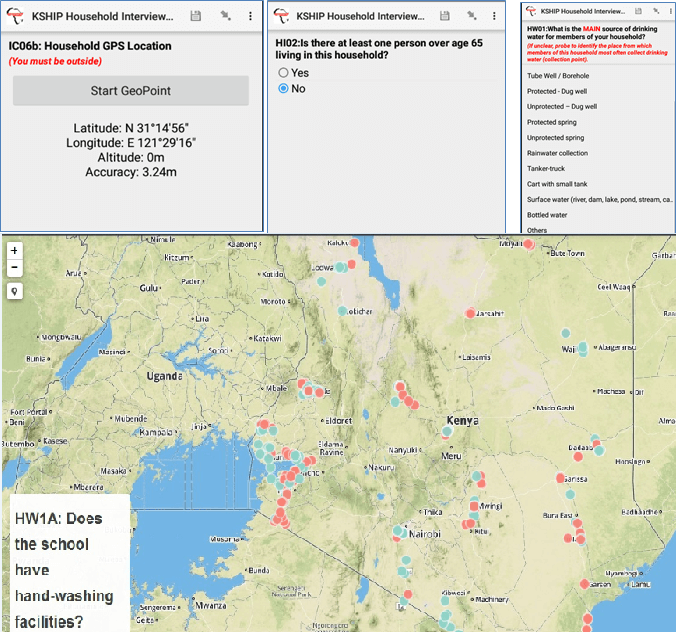677x632 pixels.
Task: Open three-dot overflow menu in GPS Location form
Action: tap(250, 16)
